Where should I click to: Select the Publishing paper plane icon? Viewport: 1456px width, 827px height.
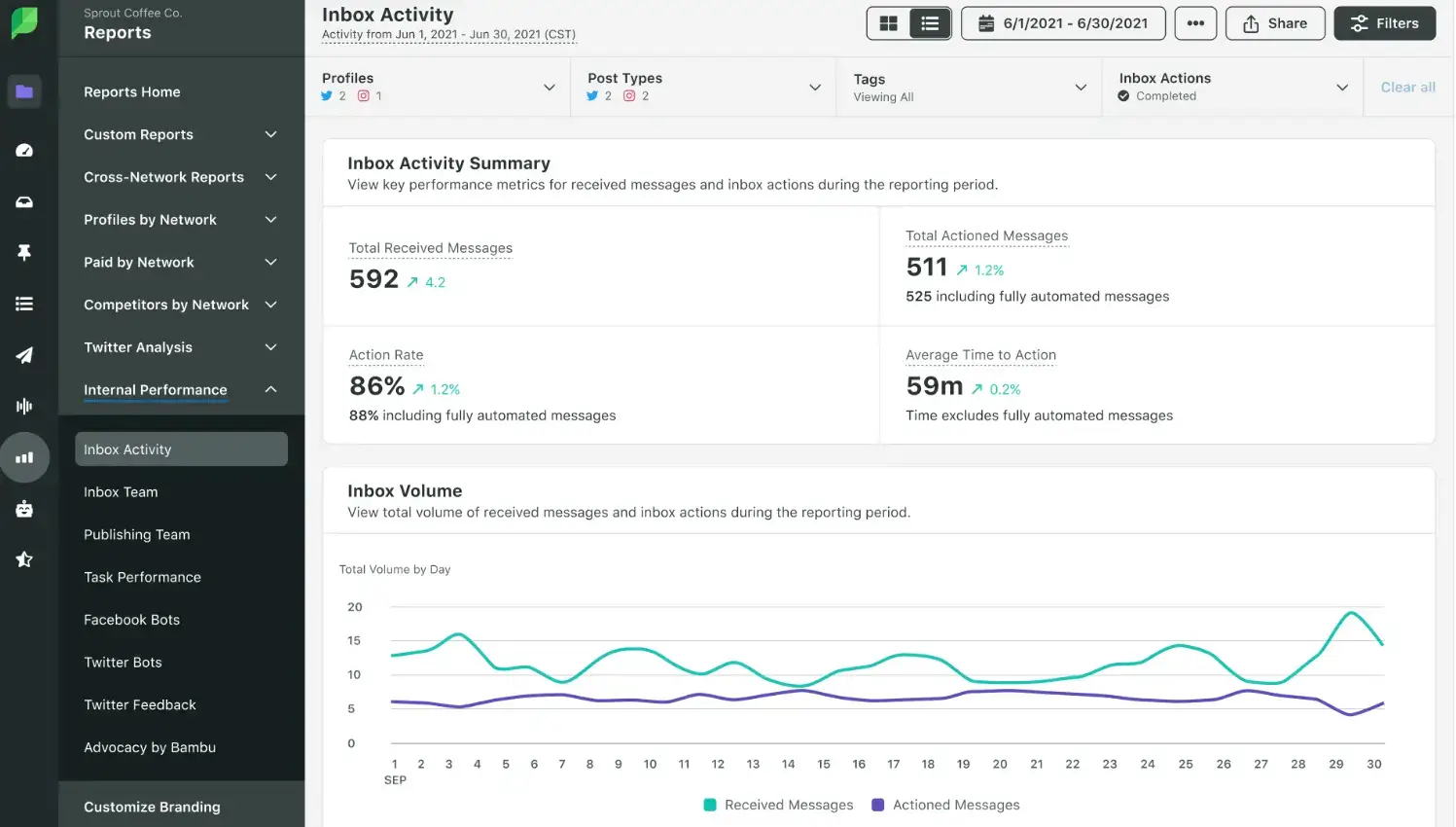point(24,354)
